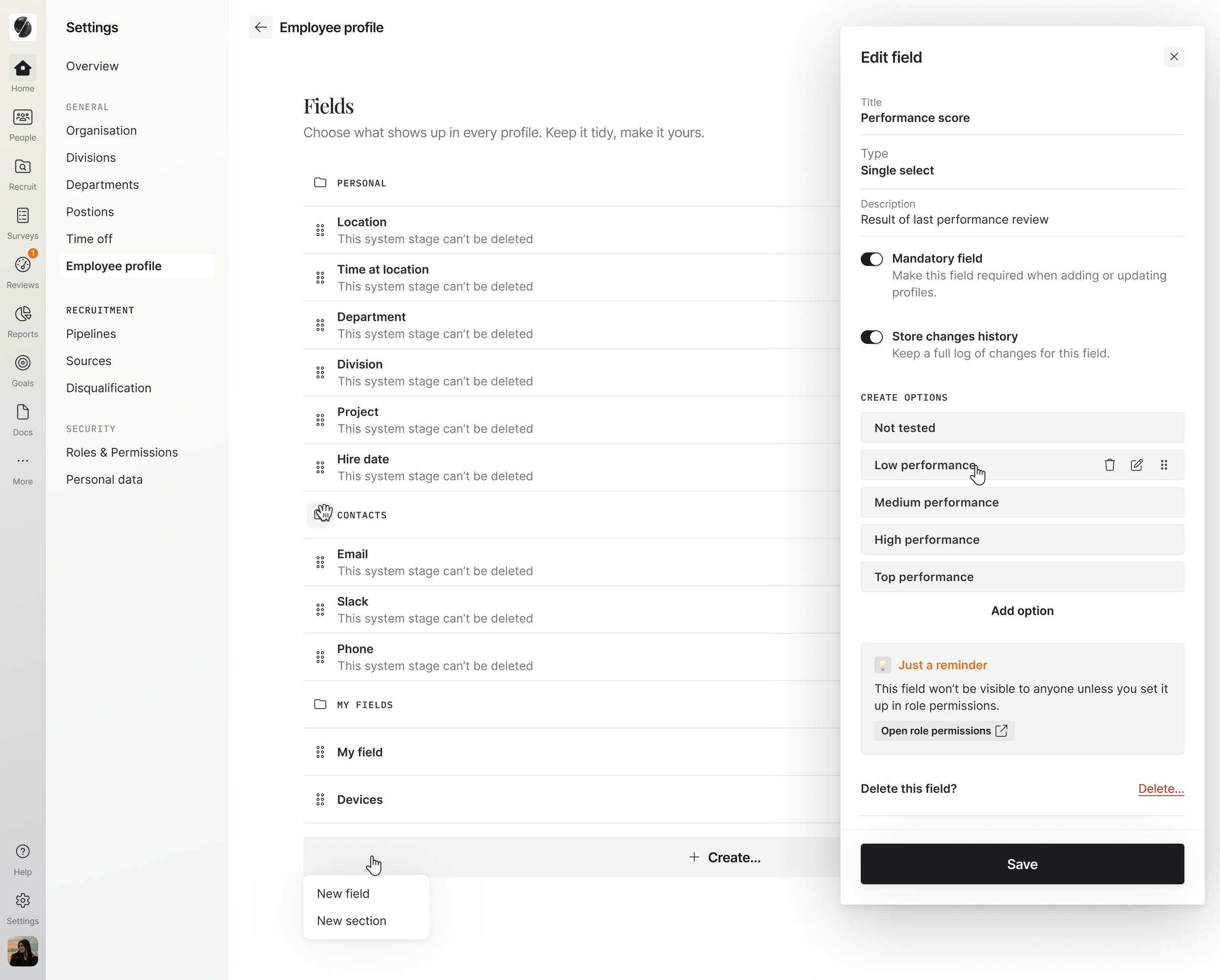Select the Top performance option row

[x=1022, y=576]
